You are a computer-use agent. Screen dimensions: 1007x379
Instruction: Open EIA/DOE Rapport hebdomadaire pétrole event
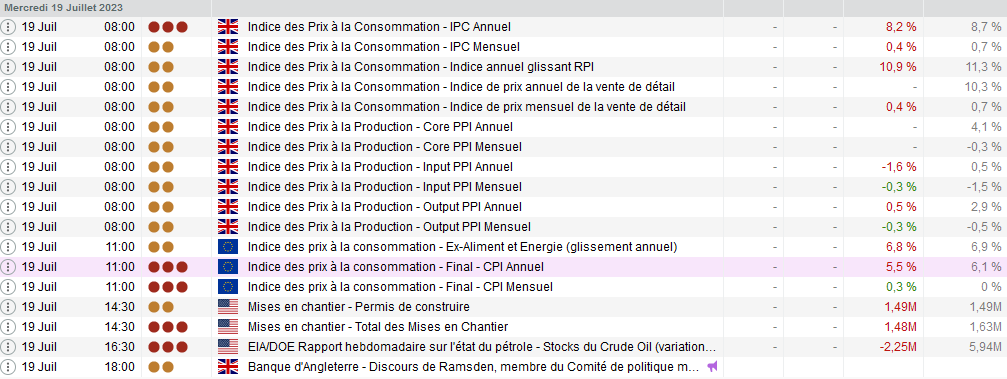pos(482,347)
